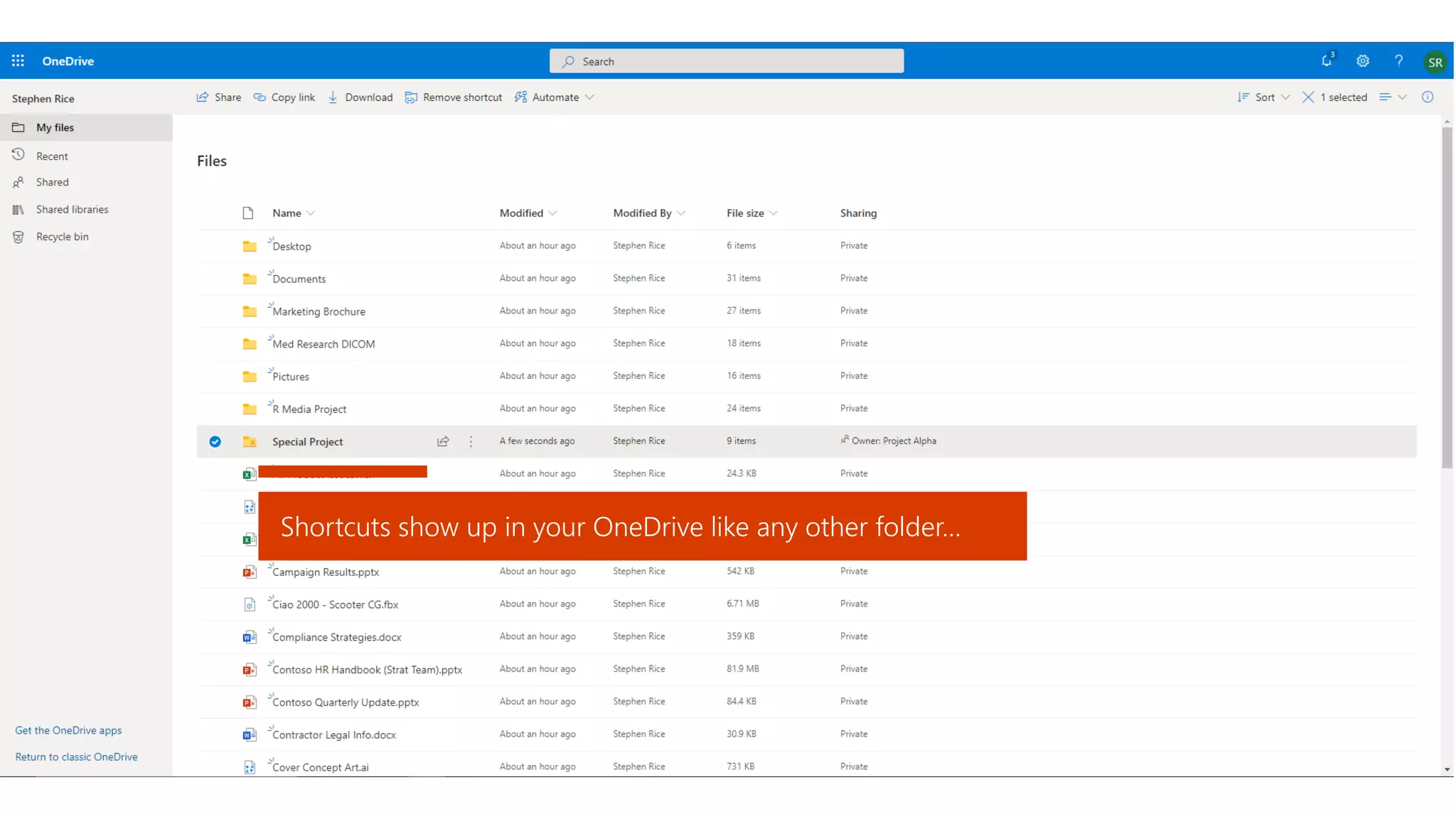Click Remove shortcut in toolbar
The height and width of the screenshot is (819, 1456).
[453, 97]
